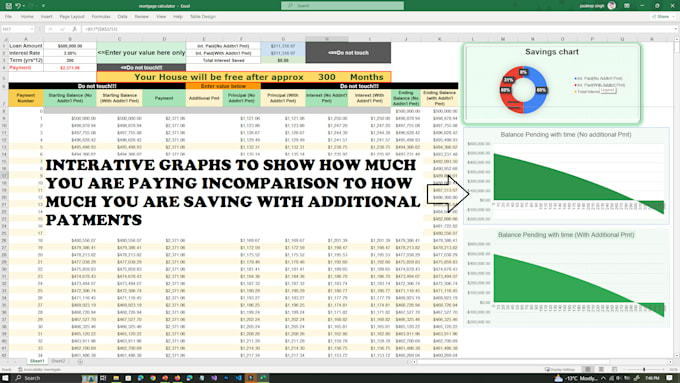Click the Cancel formula X icon
This screenshot has width=680, height=383.
click(x=51, y=29)
